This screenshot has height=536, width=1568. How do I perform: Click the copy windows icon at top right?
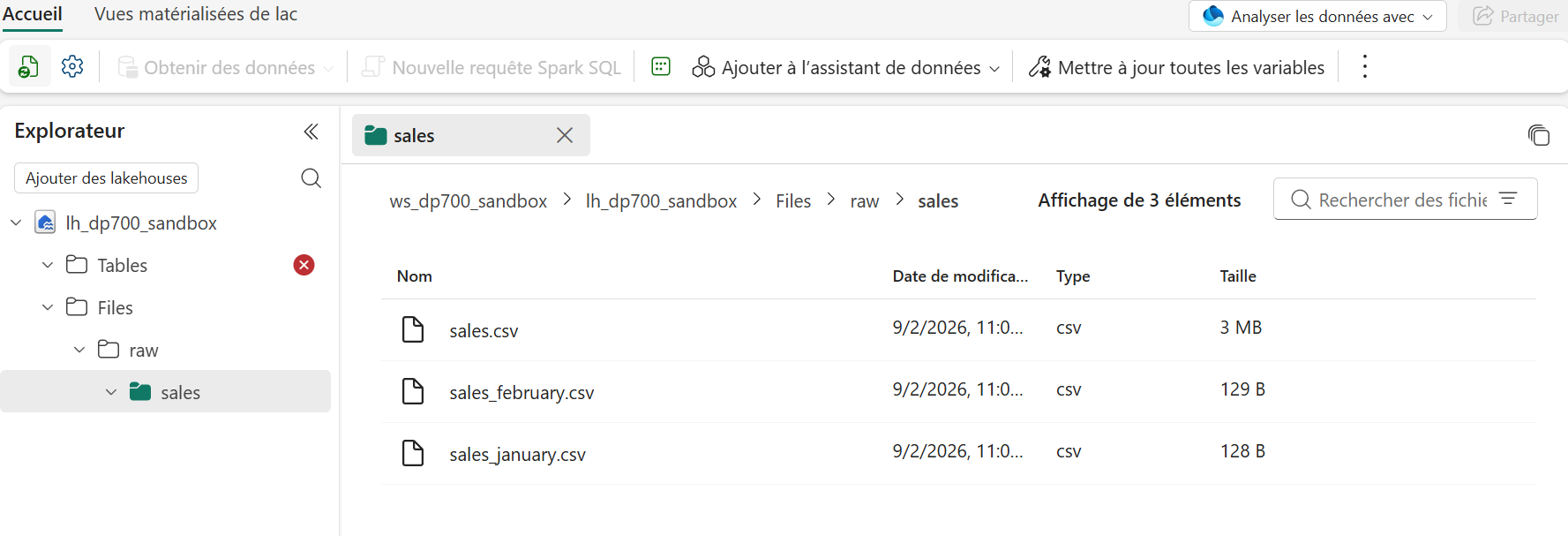coord(1539,135)
